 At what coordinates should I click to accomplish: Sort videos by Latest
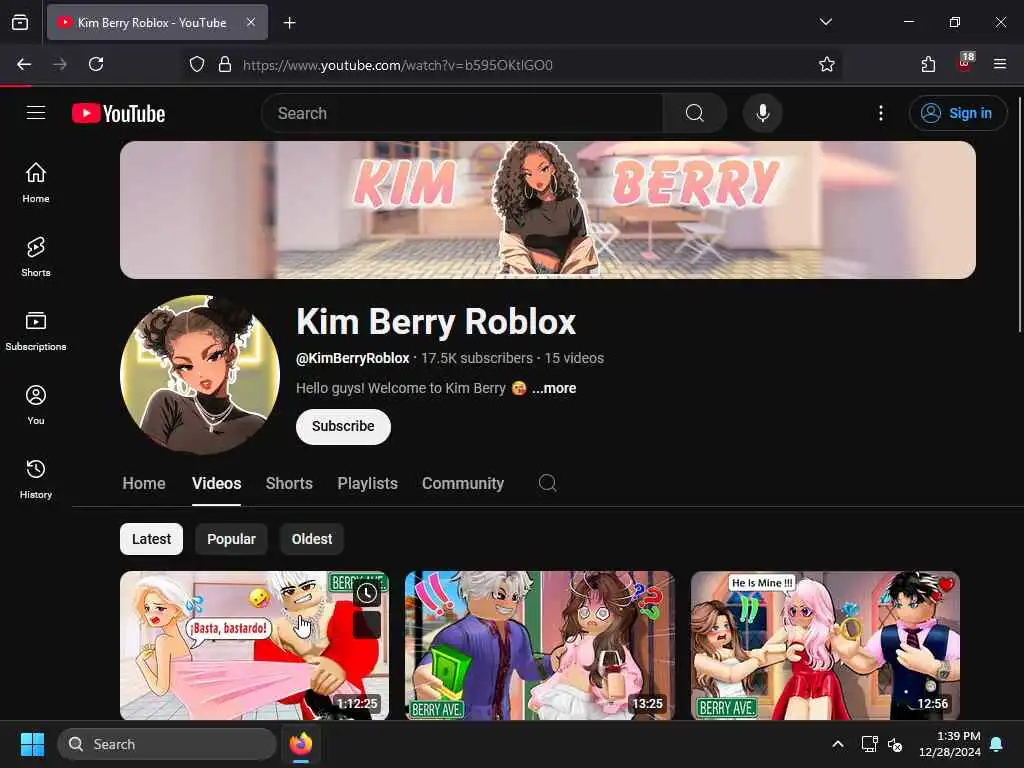pos(151,539)
